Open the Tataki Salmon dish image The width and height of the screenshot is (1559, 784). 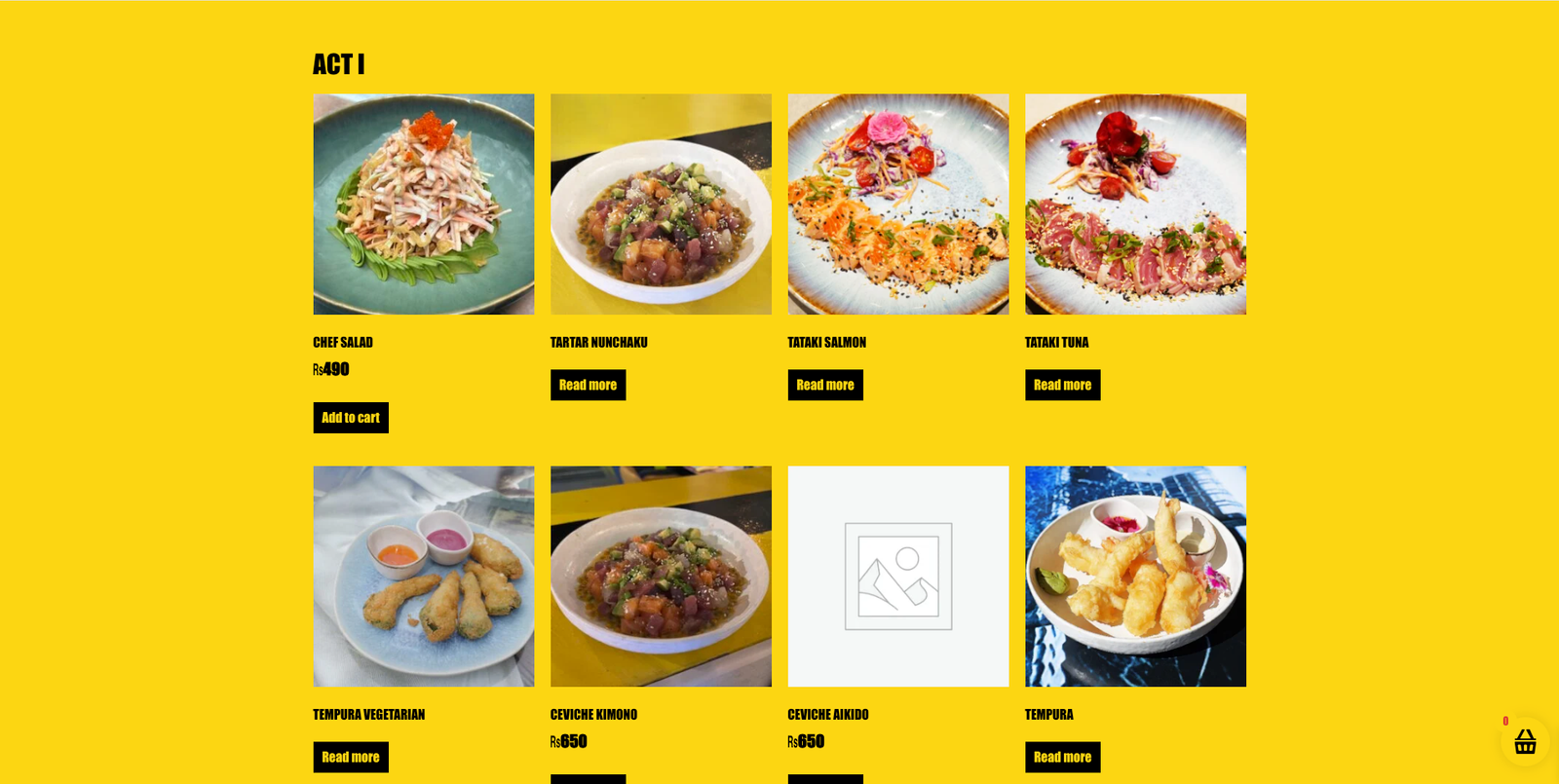point(898,205)
